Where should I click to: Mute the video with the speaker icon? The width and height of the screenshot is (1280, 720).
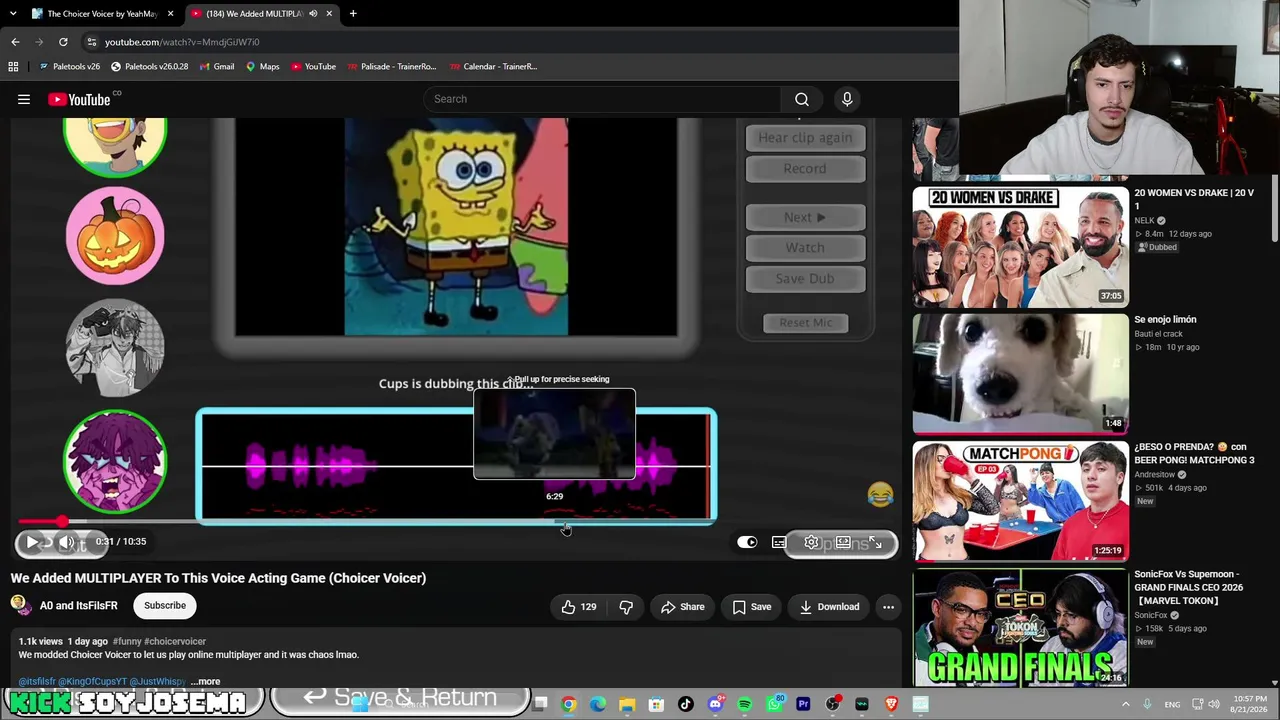pos(67,542)
